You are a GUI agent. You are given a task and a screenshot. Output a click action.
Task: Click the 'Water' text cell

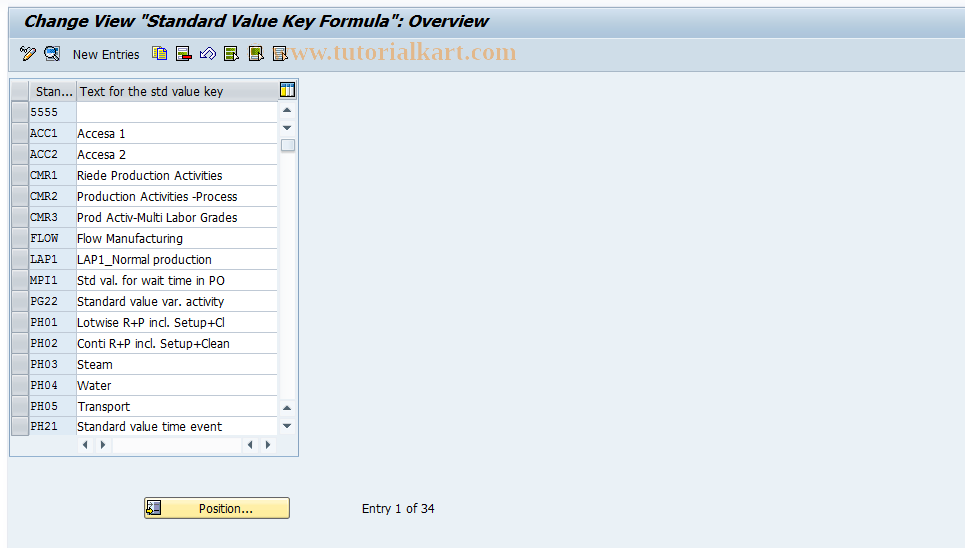pyautogui.click(x=177, y=385)
